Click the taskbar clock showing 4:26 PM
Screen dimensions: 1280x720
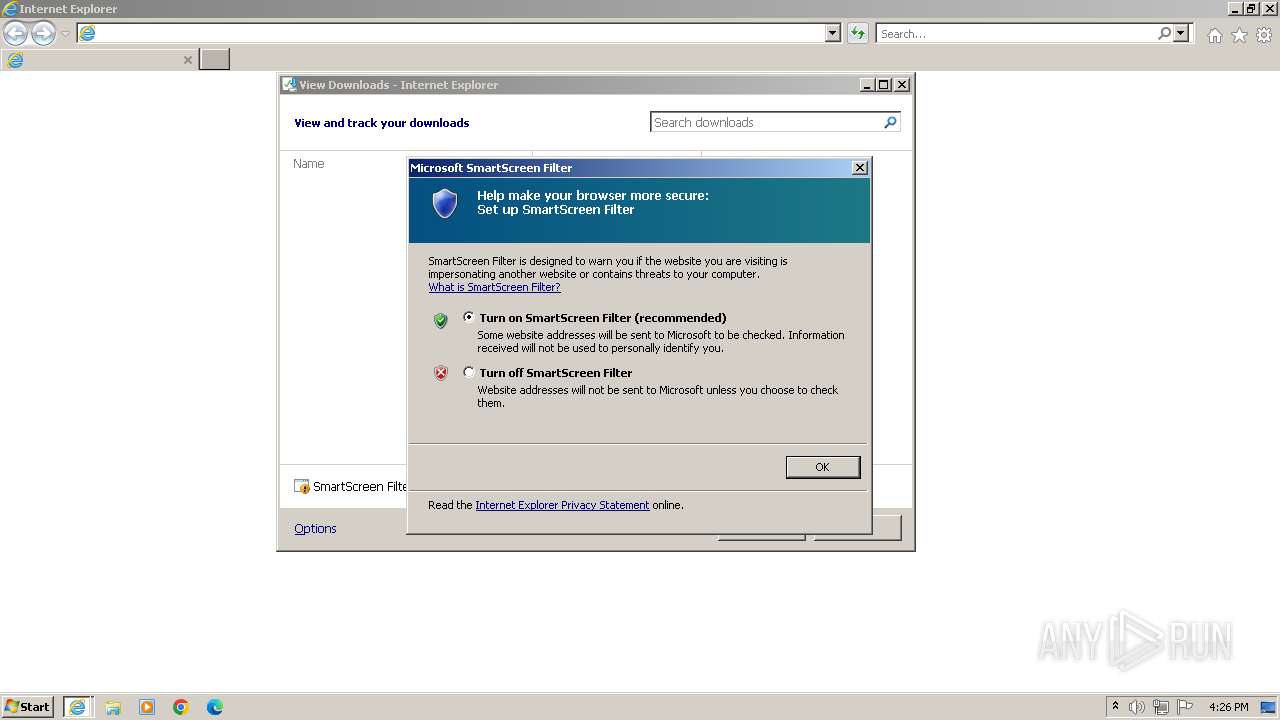pos(1228,707)
